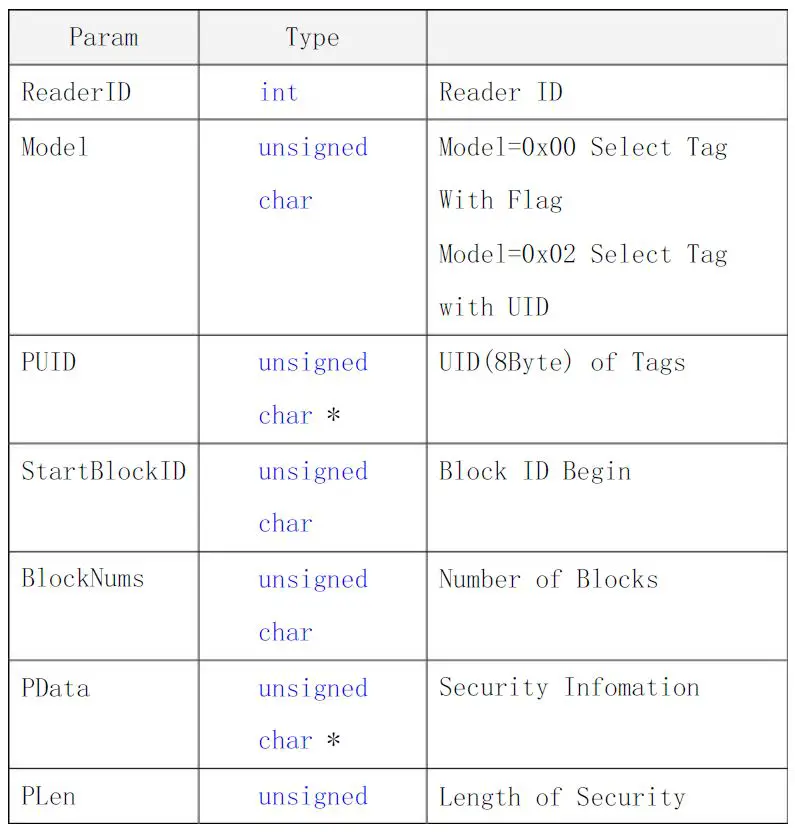795x837 pixels.
Task: Click the Model=0x00 Select Tag line
Action: coord(583,147)
